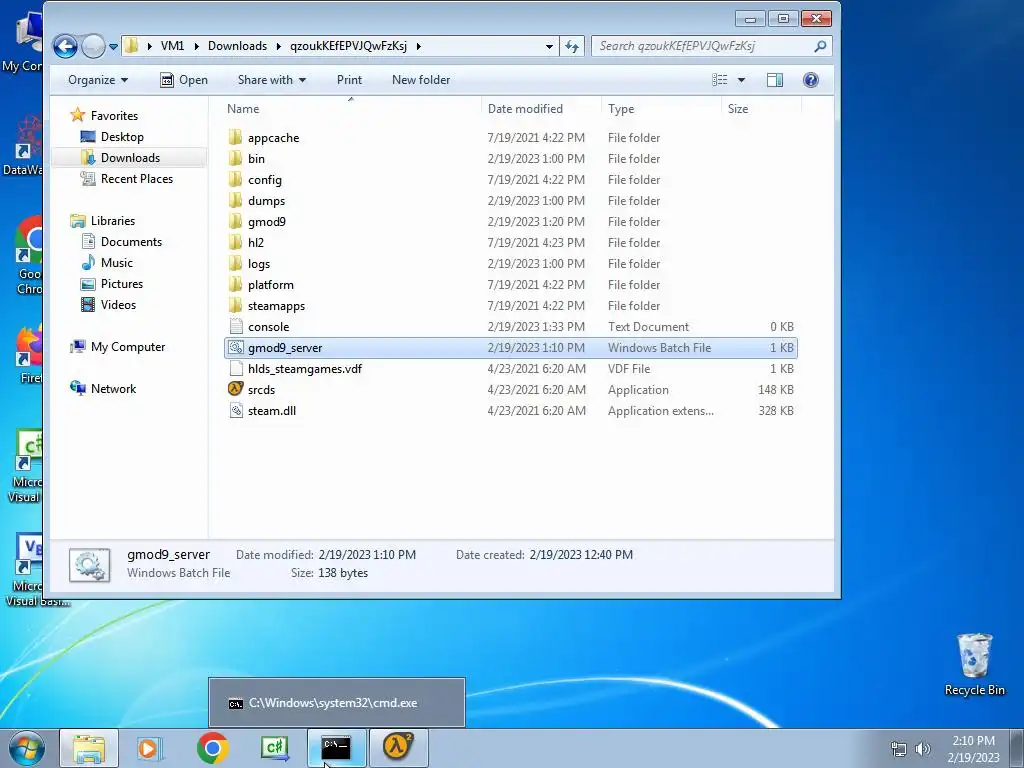Open Visual C# from the taskbar
Viewport: 1024px width, 768px height.
click(x=274, y=748)
